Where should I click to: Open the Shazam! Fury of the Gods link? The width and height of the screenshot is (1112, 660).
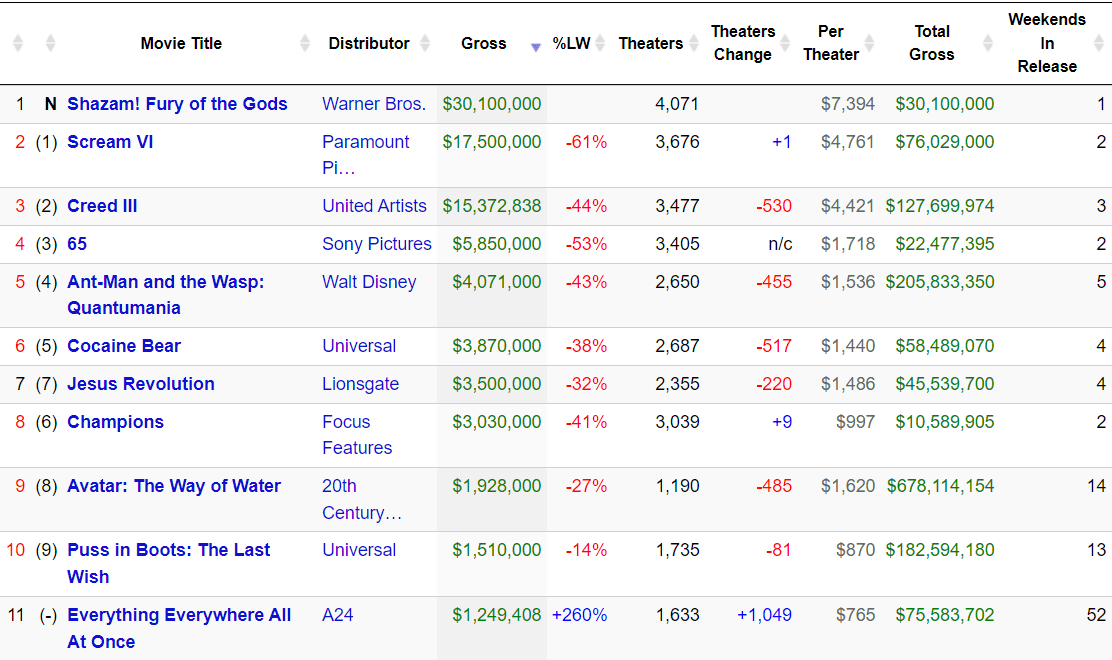coord(177,104)
